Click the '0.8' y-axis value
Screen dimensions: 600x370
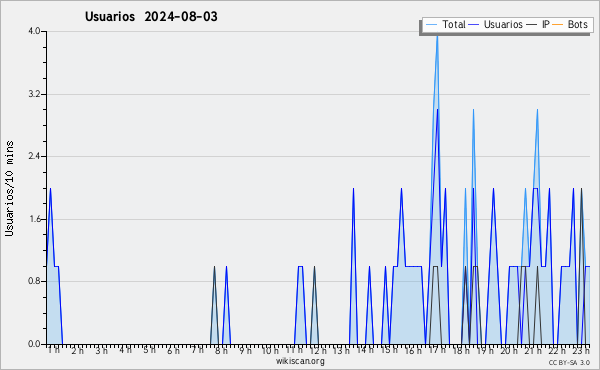click(x=34, y=281)
